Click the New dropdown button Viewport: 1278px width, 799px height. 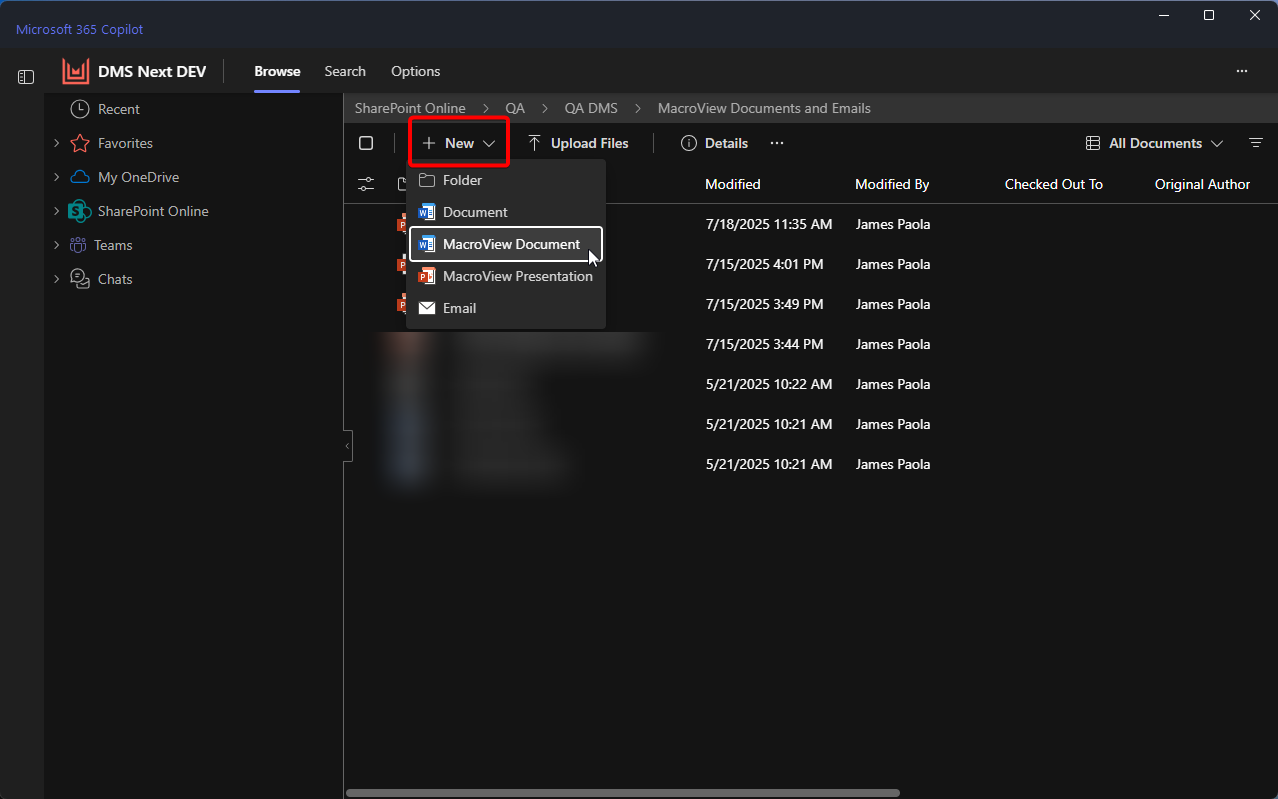(459, 143)
